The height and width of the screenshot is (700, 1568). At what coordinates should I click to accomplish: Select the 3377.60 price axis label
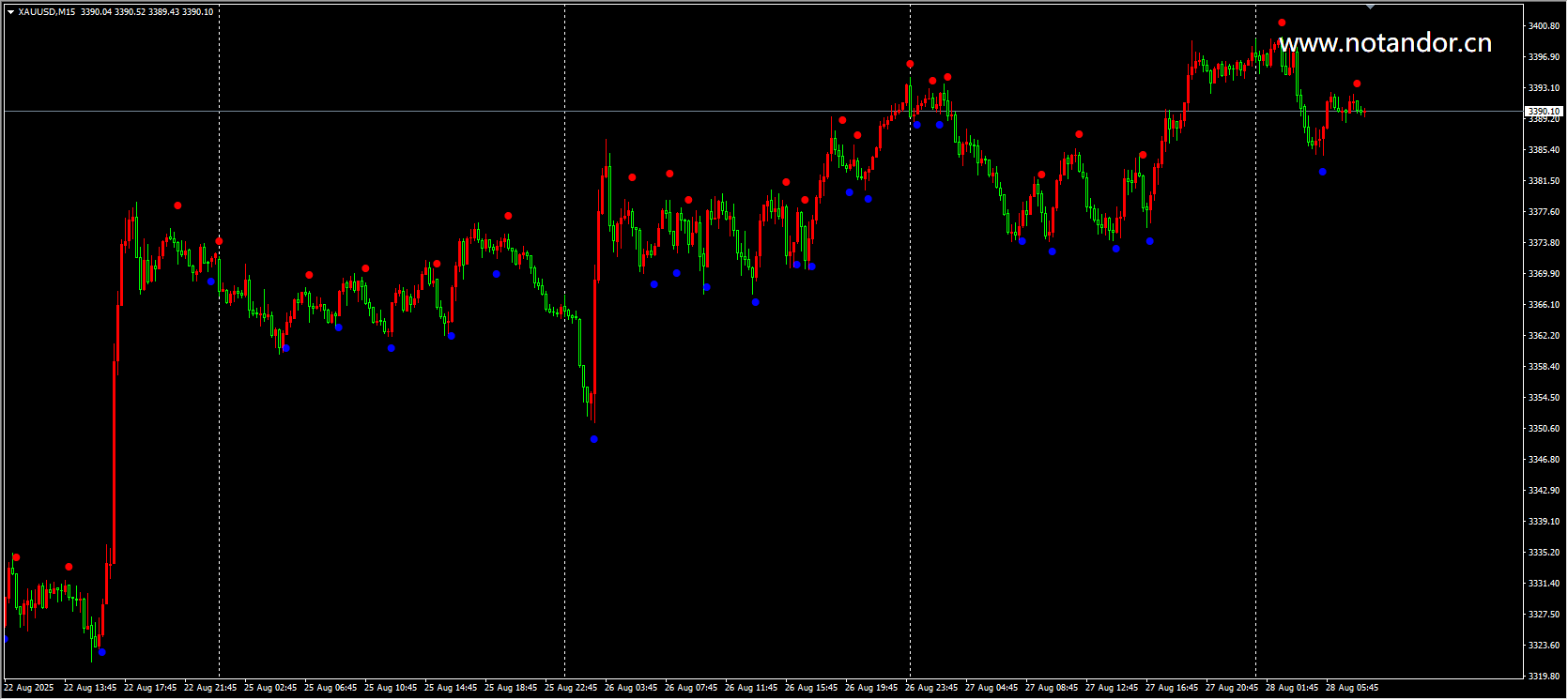1544,212
